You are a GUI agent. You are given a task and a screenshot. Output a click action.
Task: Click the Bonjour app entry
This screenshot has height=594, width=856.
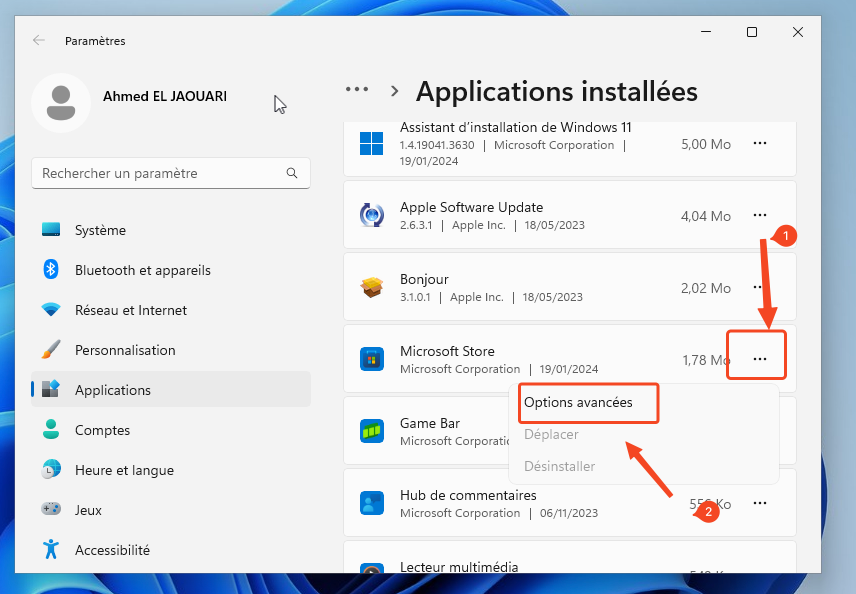520,288
